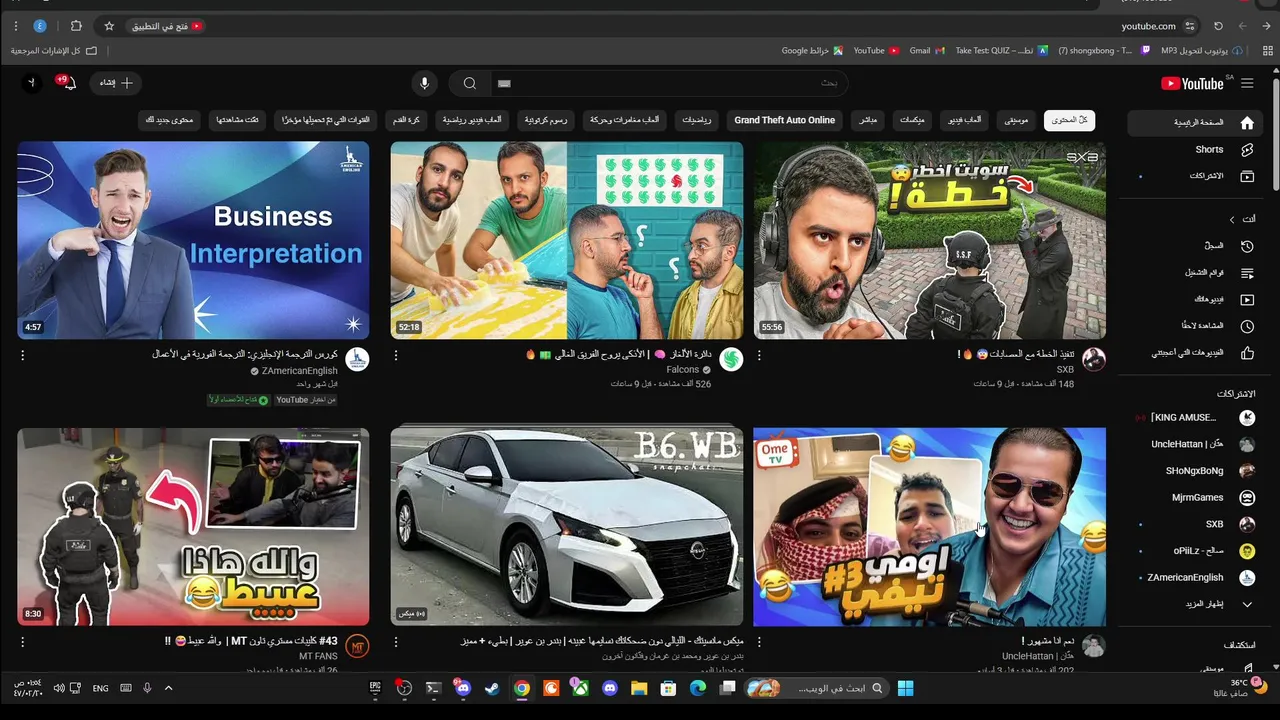Click the search magnifier button
The width and height of the screenshot is (1280, 720).
click(x=469, y=83)
